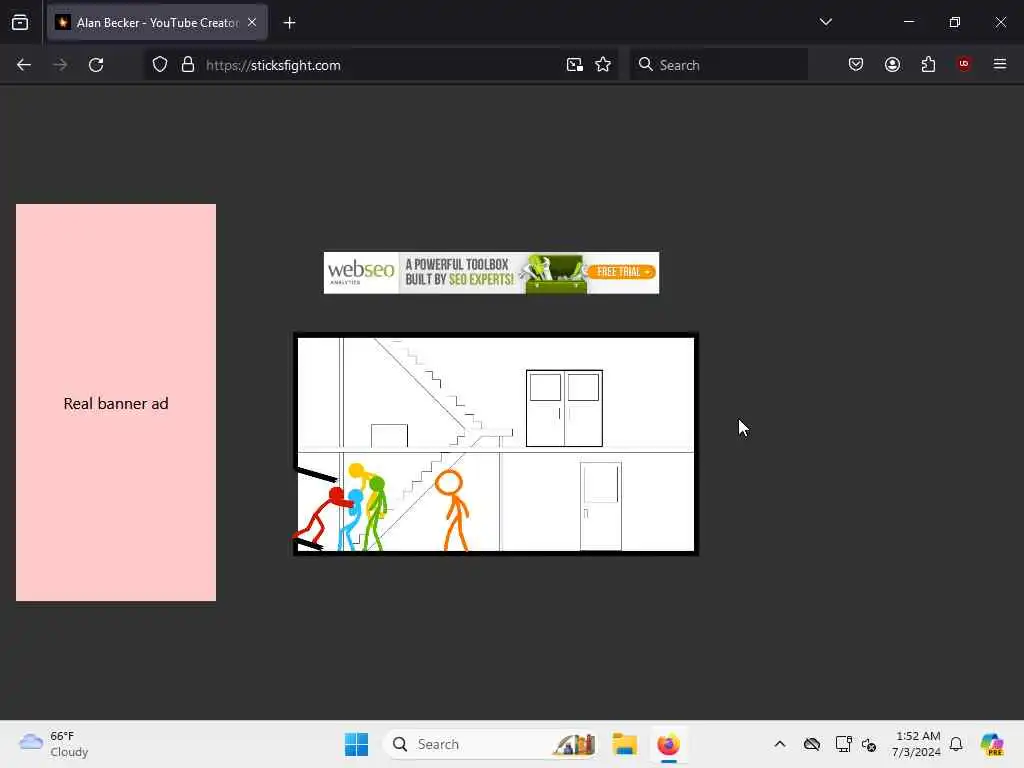Open the tracking protection shield icon
Image resolution: width=1024 pixels, height=768 pixels.
pyautogui.click(x=160, y=65)
